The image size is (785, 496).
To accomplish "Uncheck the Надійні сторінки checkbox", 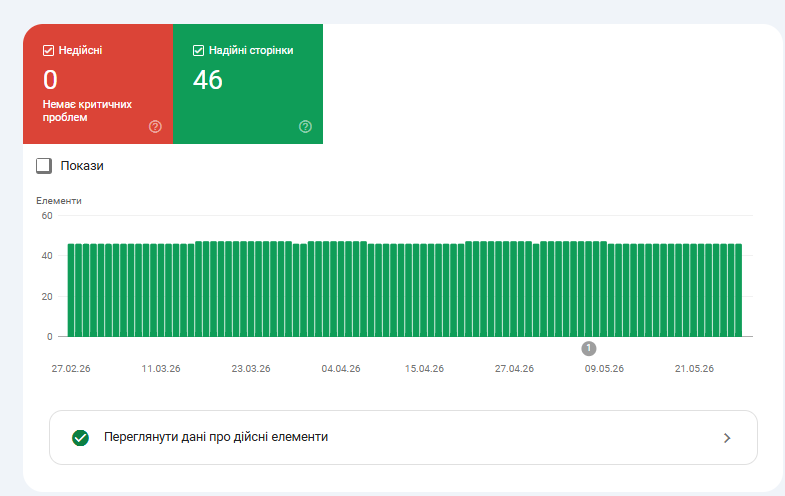I will click(x=199, y=51).
